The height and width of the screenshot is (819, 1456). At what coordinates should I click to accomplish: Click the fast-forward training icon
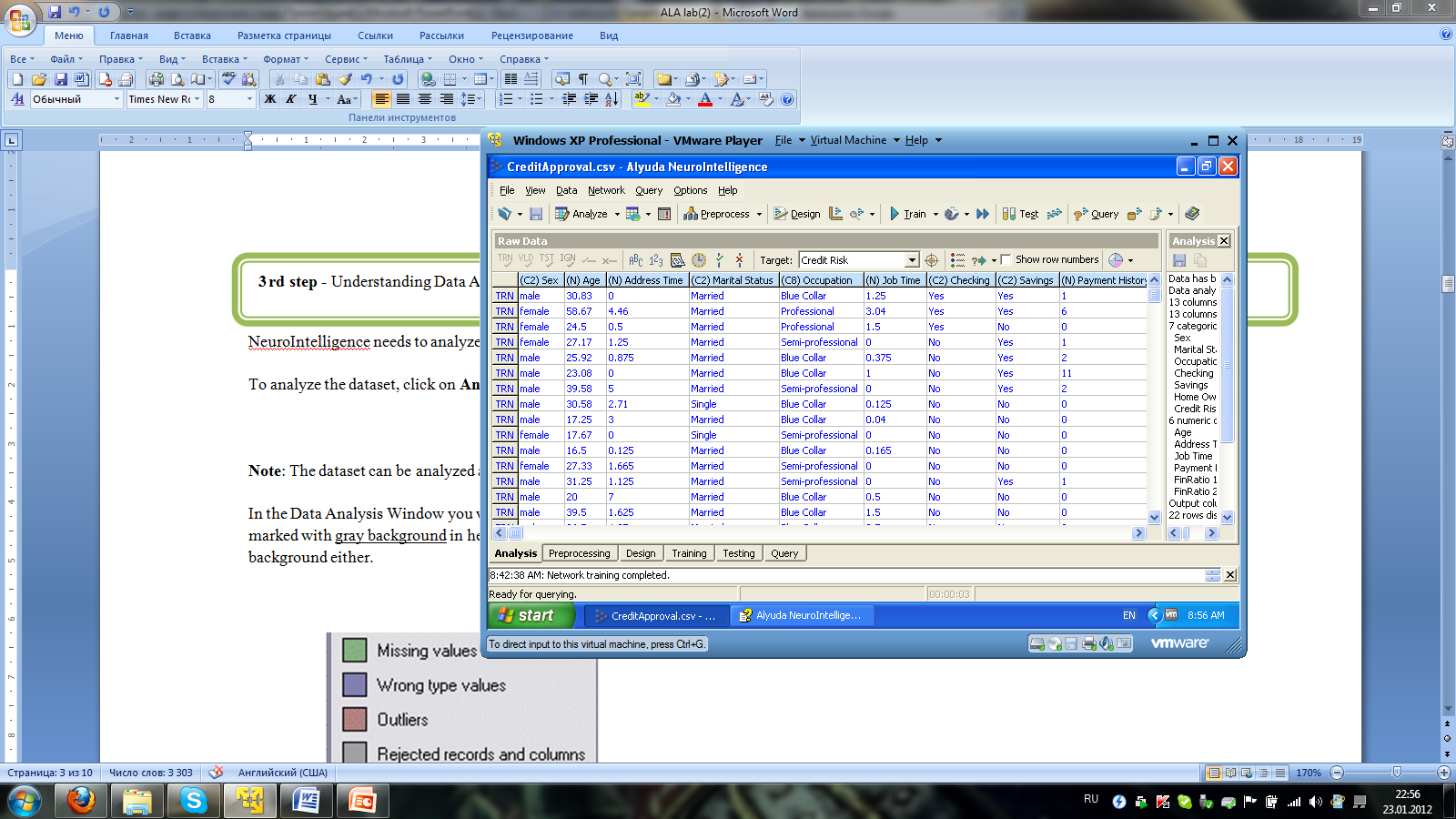coord(983,214)
